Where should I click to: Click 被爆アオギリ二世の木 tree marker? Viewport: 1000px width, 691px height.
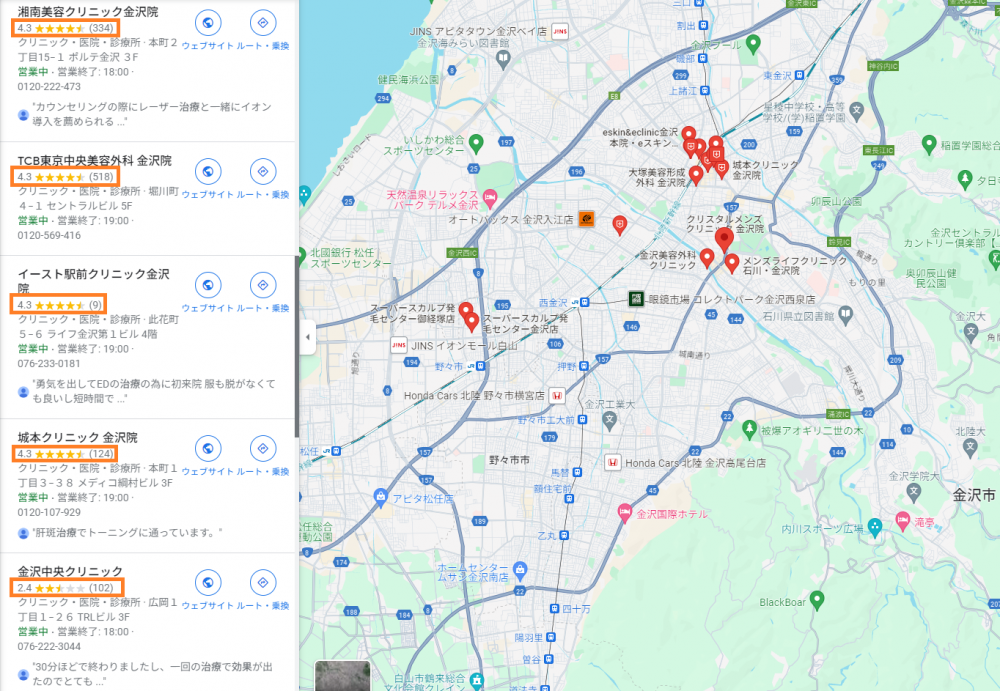click(750, 429)
